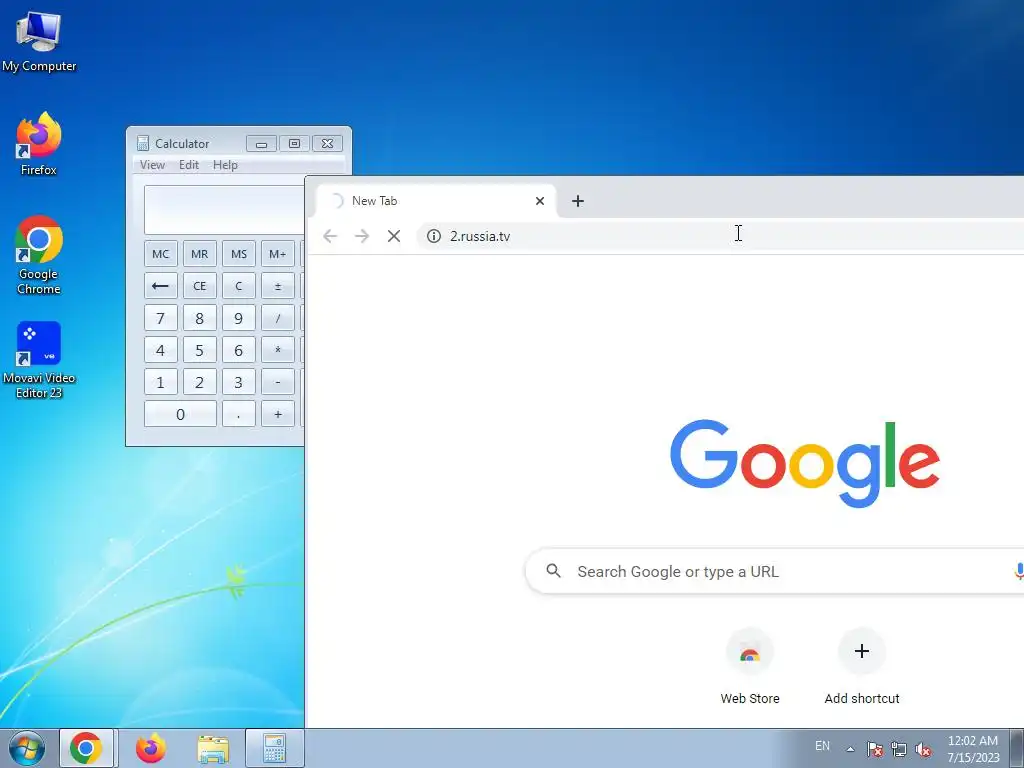Click the 1 key in Calculator

(x=161, y=382)
